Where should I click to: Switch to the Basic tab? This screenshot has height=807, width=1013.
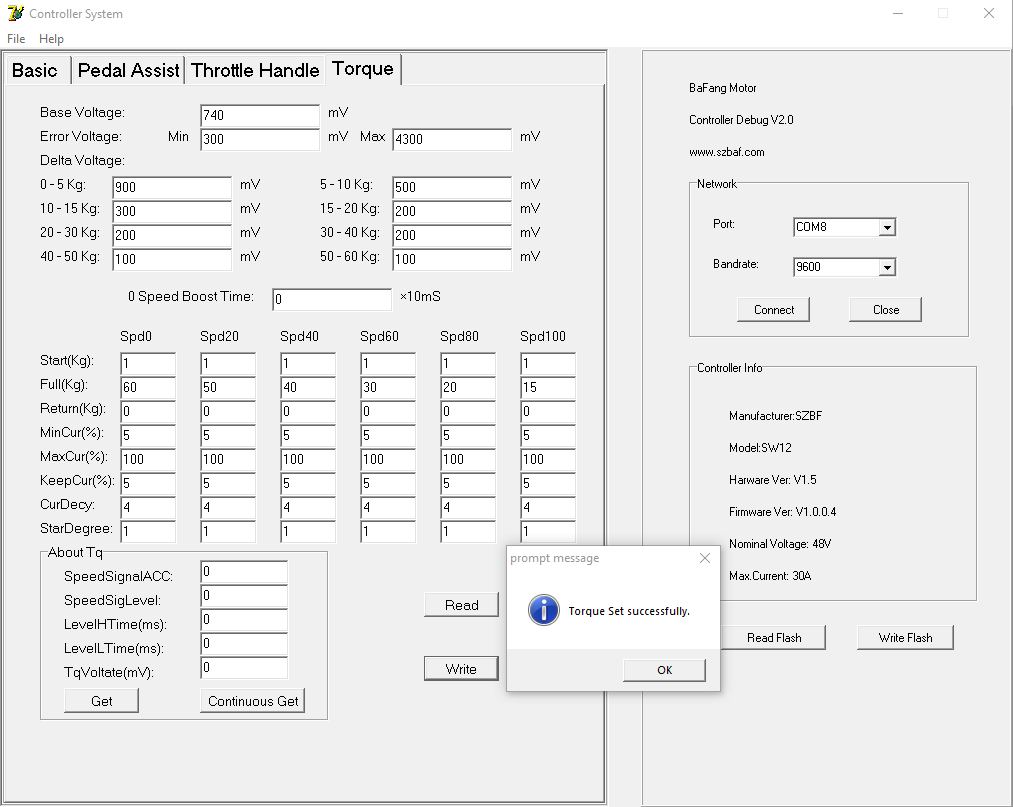pyautogui.click(x=36, y=70)
